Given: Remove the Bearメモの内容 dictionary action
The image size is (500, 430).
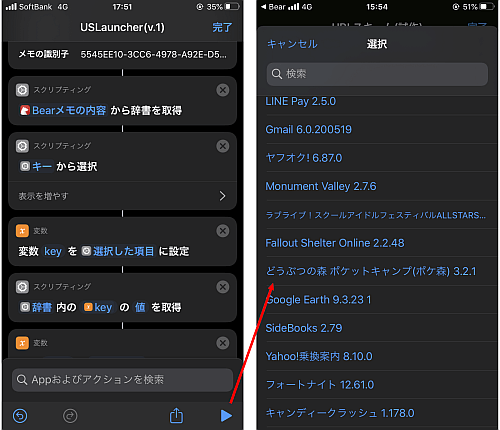Looking at the screenshot, I should (223, 90).
